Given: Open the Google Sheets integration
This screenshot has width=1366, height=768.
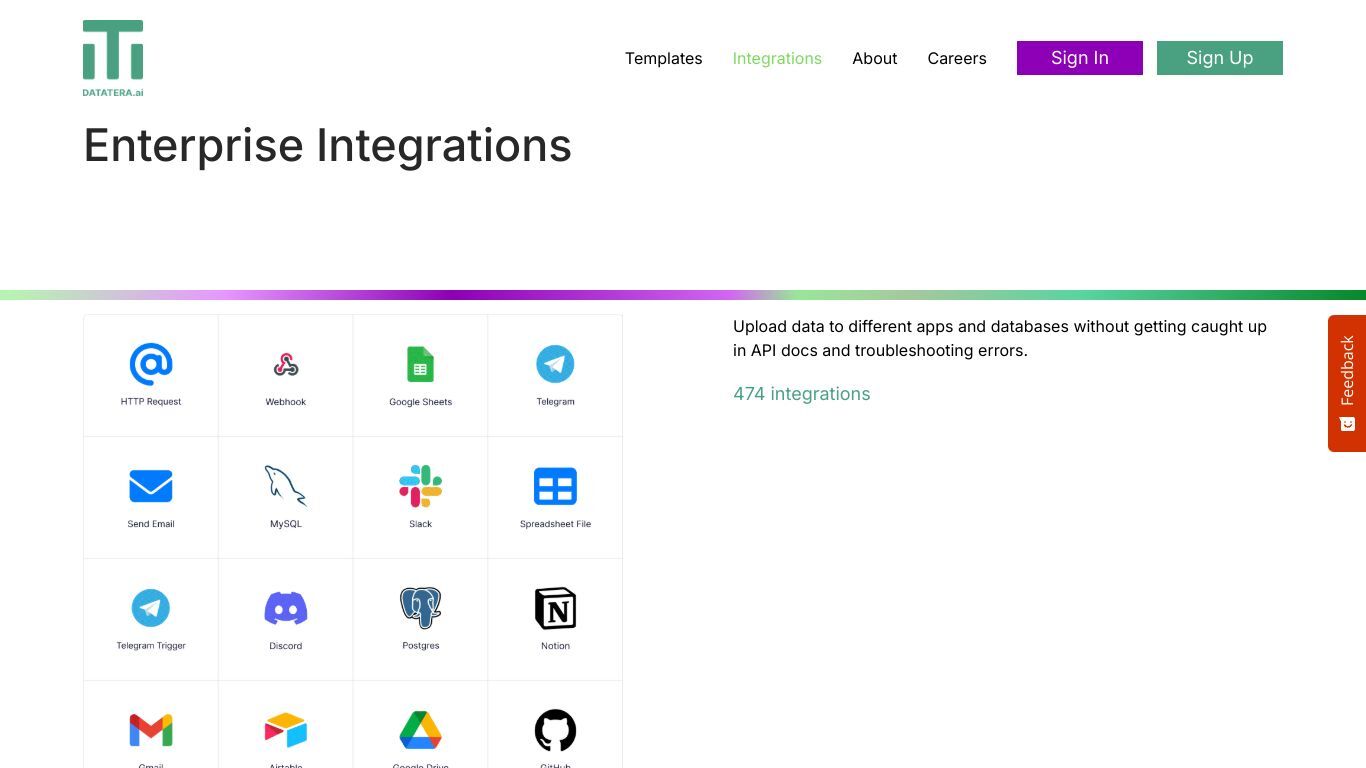Looking at the screenshot, I should coord(420,375).
